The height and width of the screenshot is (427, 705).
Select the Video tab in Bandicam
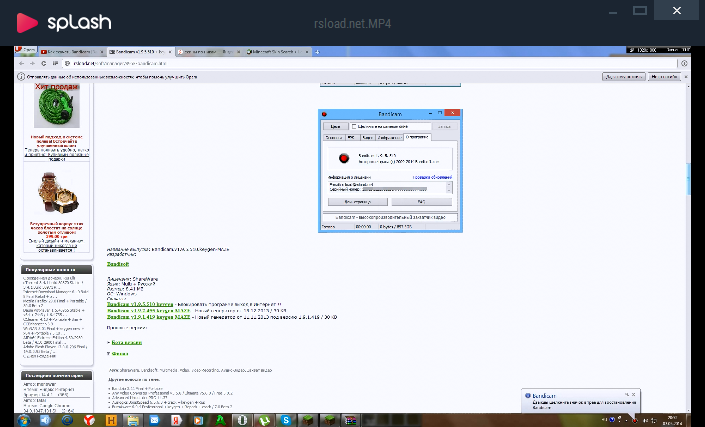367,138
